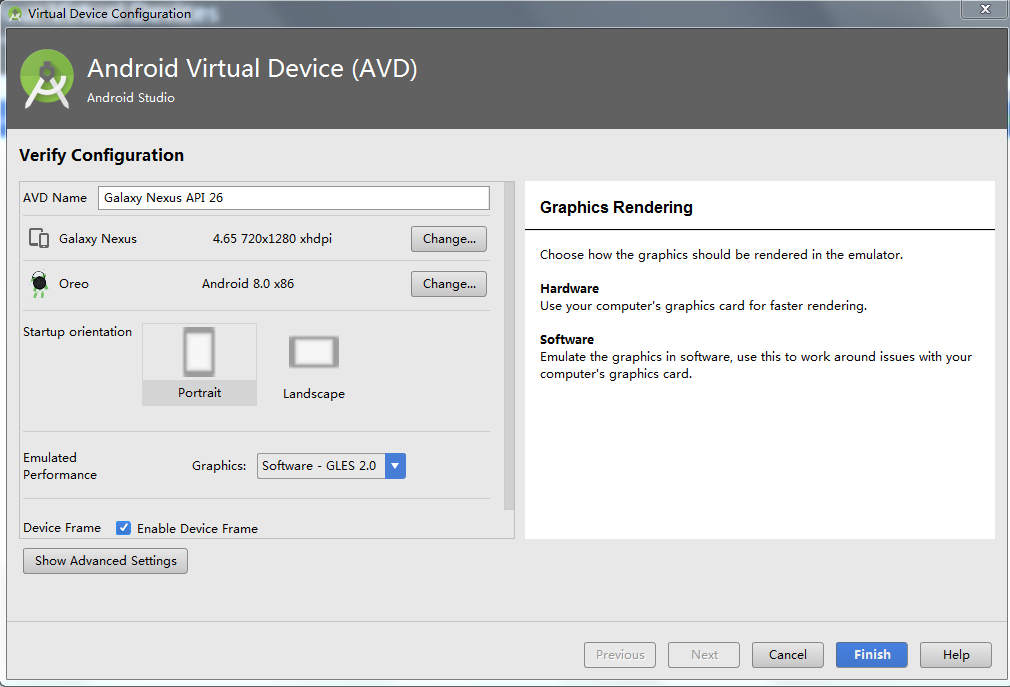Click the Previous button
This screenshot has width=1010, height=687.
(620, 655)
